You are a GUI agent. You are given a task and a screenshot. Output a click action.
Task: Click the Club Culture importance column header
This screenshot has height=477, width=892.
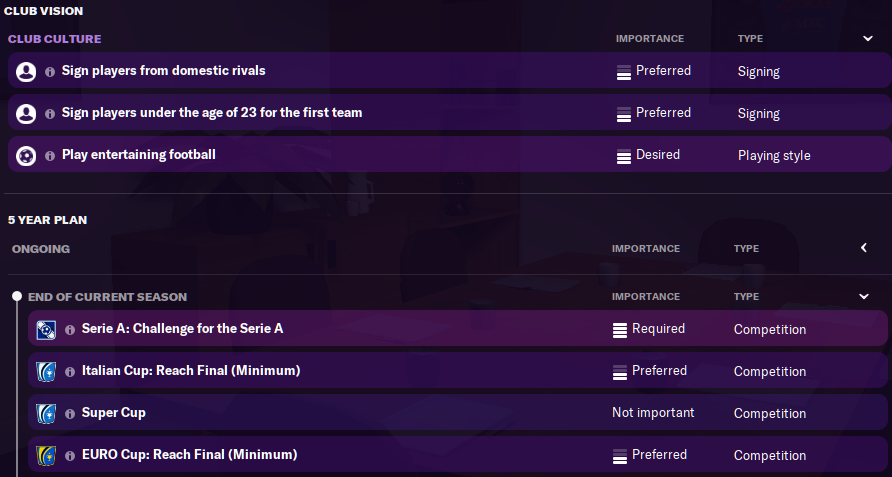(x=649, y=39)
